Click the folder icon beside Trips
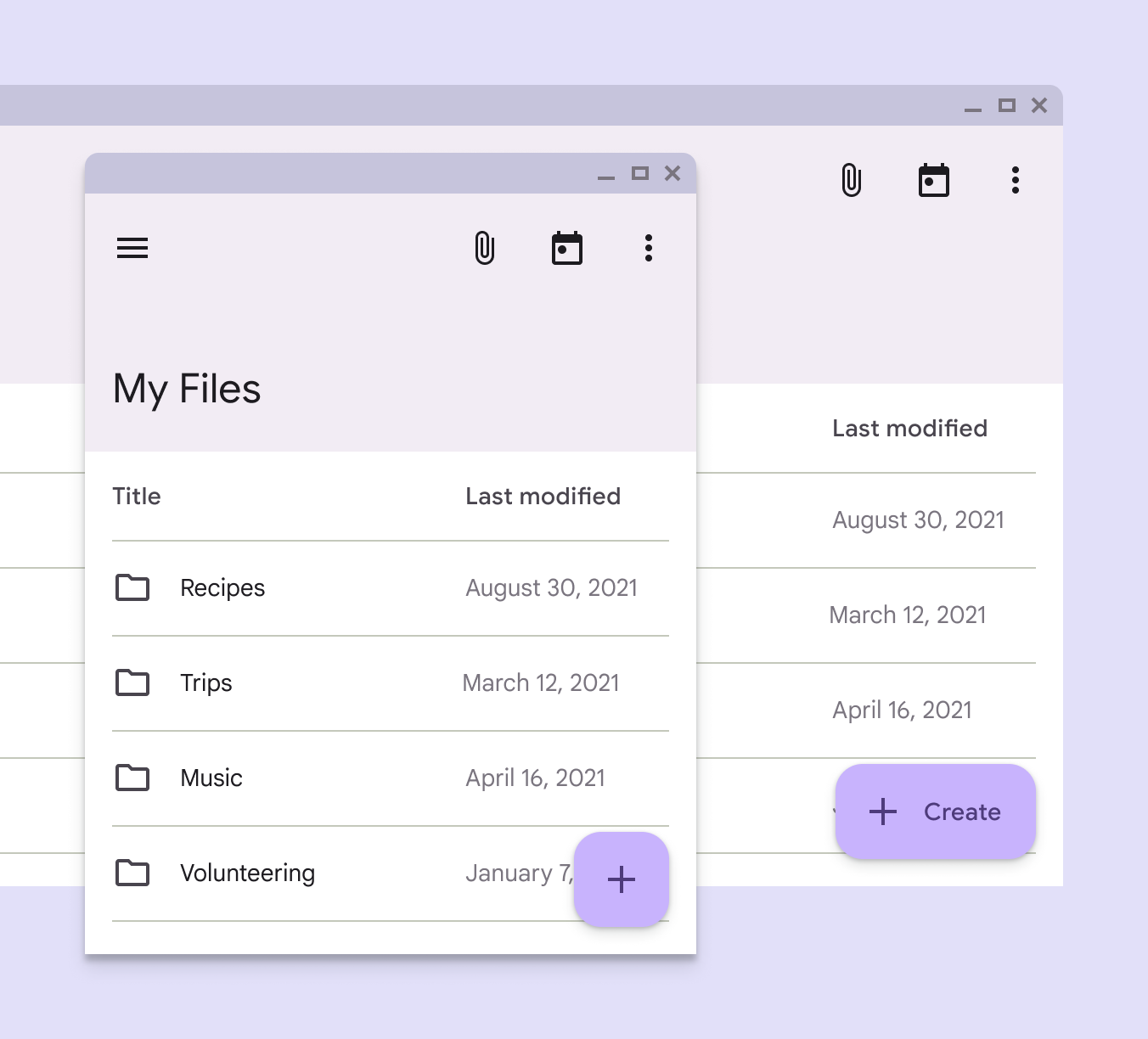 click(132, 682)
